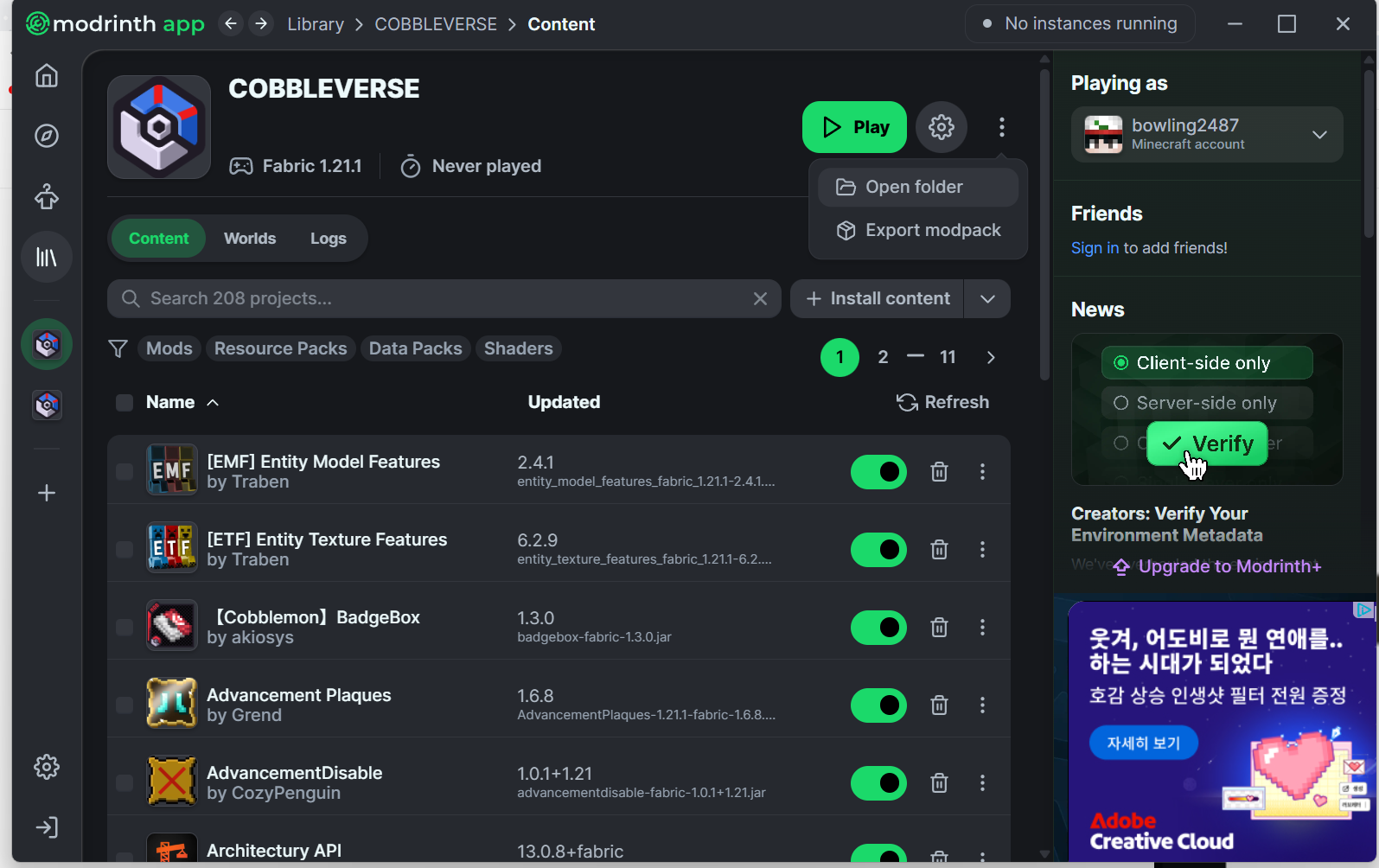Click Upgrade to Modrinth+ link
This screenshot has width=1379, height=868.
[1216, 566]
